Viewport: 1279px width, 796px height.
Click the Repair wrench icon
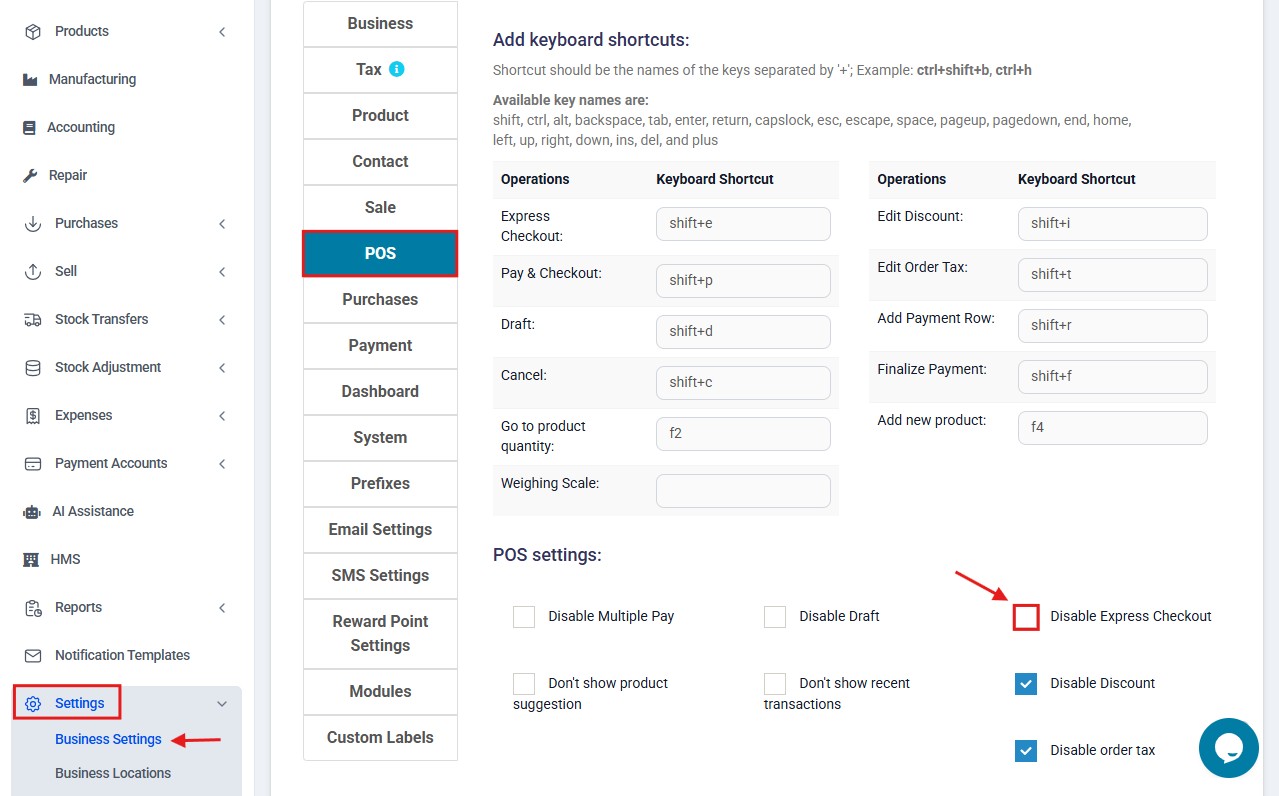[30, 175]
